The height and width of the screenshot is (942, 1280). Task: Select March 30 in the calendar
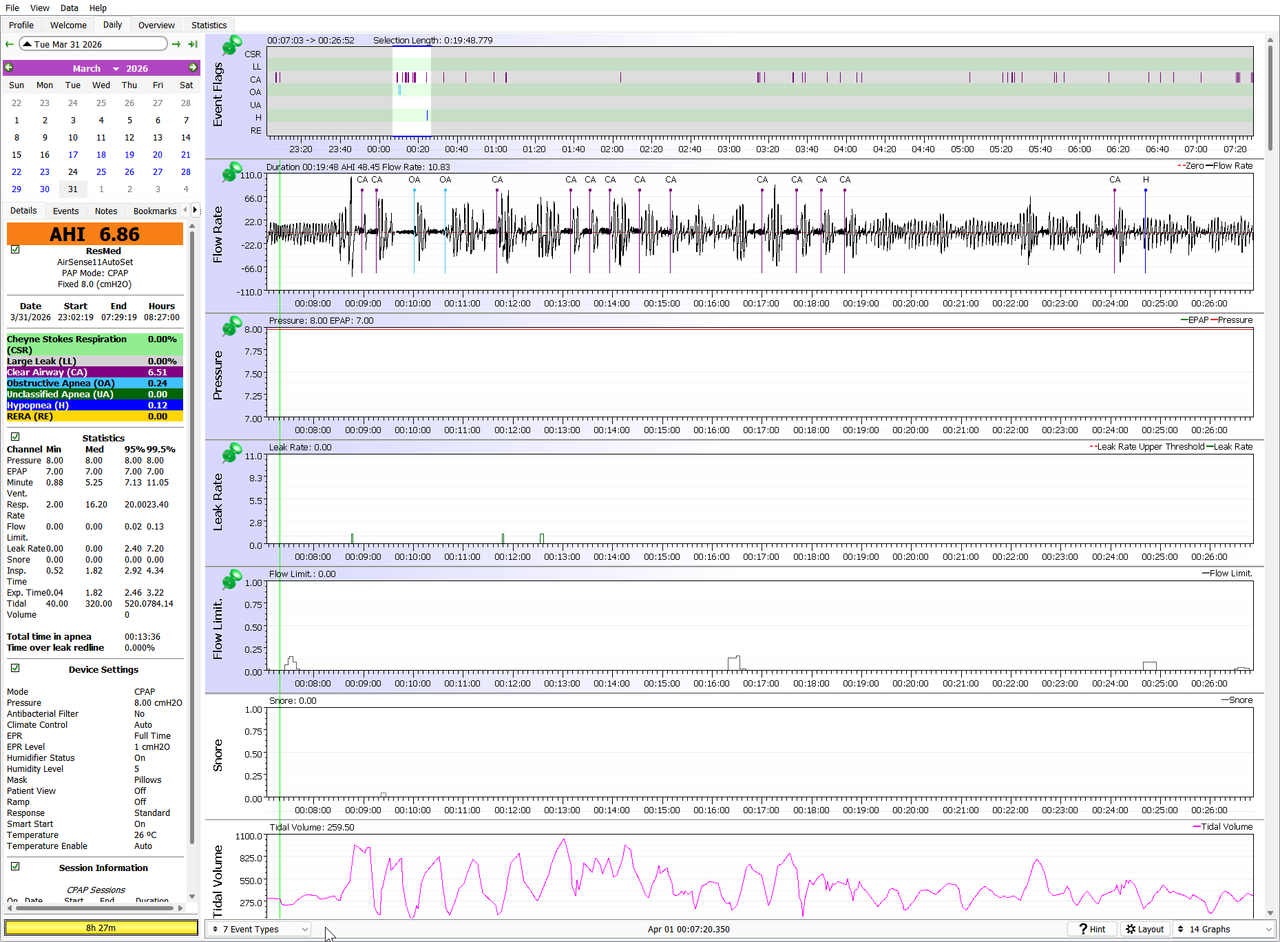44,189
